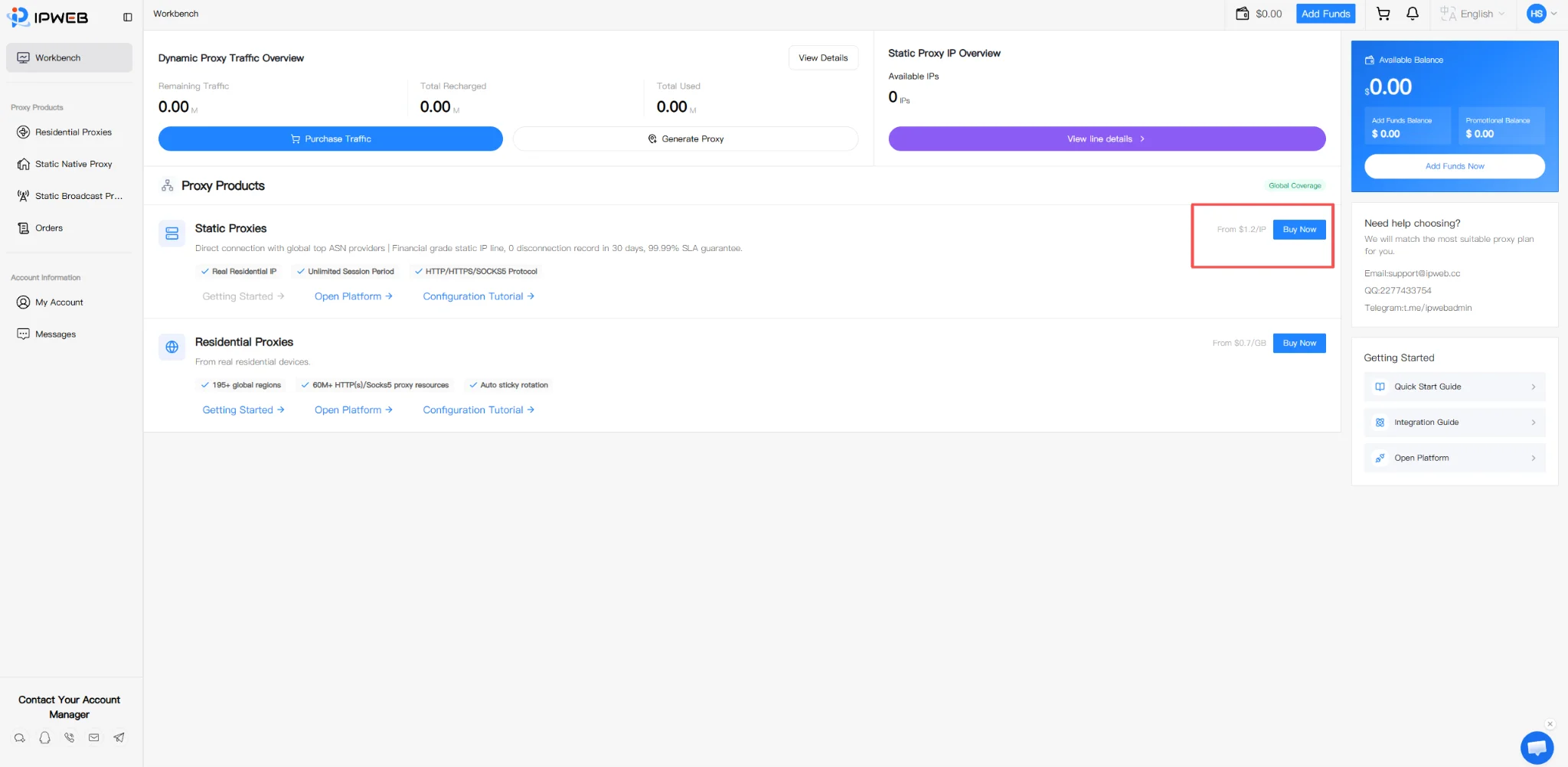Click the language translate icon
The height and width of the screenshot is (767, 1568).
pyautogui.click(x=1448, y=14)
